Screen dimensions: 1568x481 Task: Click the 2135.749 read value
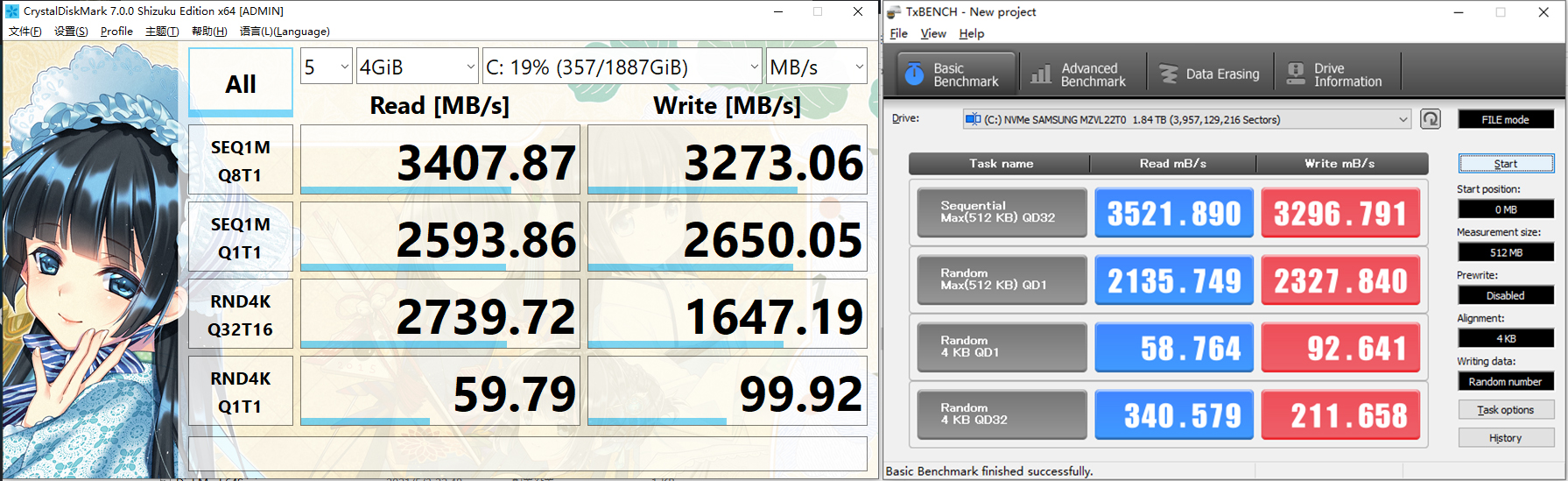pyautogui.click(x=1174, y=280)
